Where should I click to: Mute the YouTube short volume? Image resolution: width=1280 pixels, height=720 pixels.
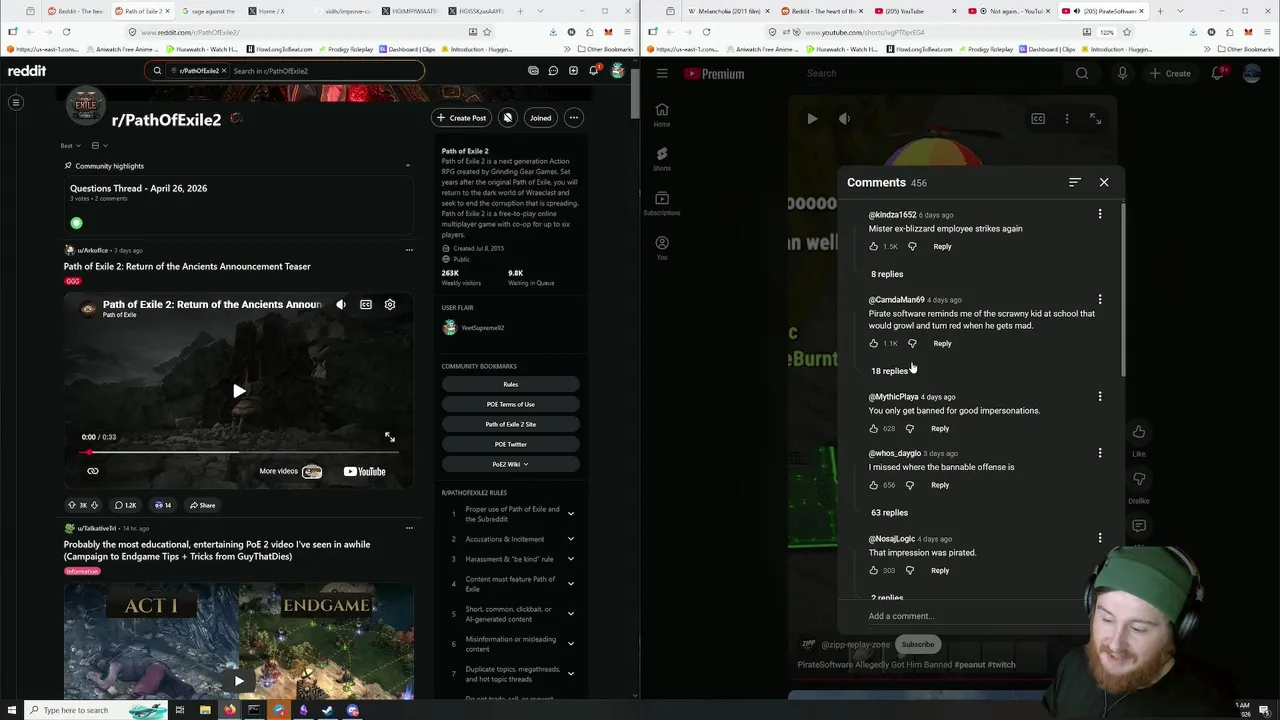pyautogui.click(x=844, y=118)
